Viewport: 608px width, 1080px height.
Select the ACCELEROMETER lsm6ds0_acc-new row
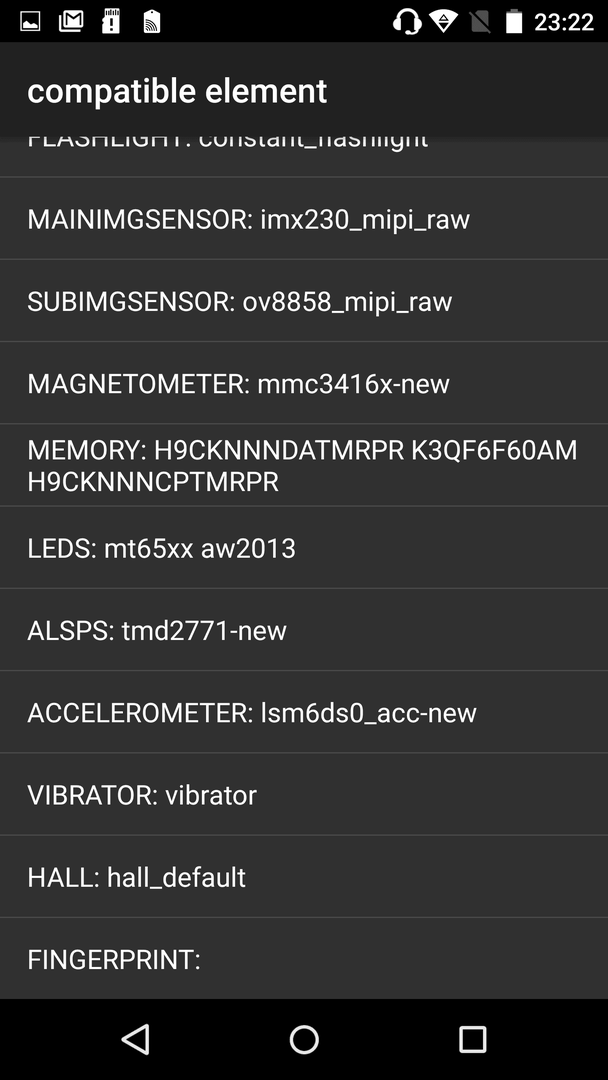(x=304, y=712)
